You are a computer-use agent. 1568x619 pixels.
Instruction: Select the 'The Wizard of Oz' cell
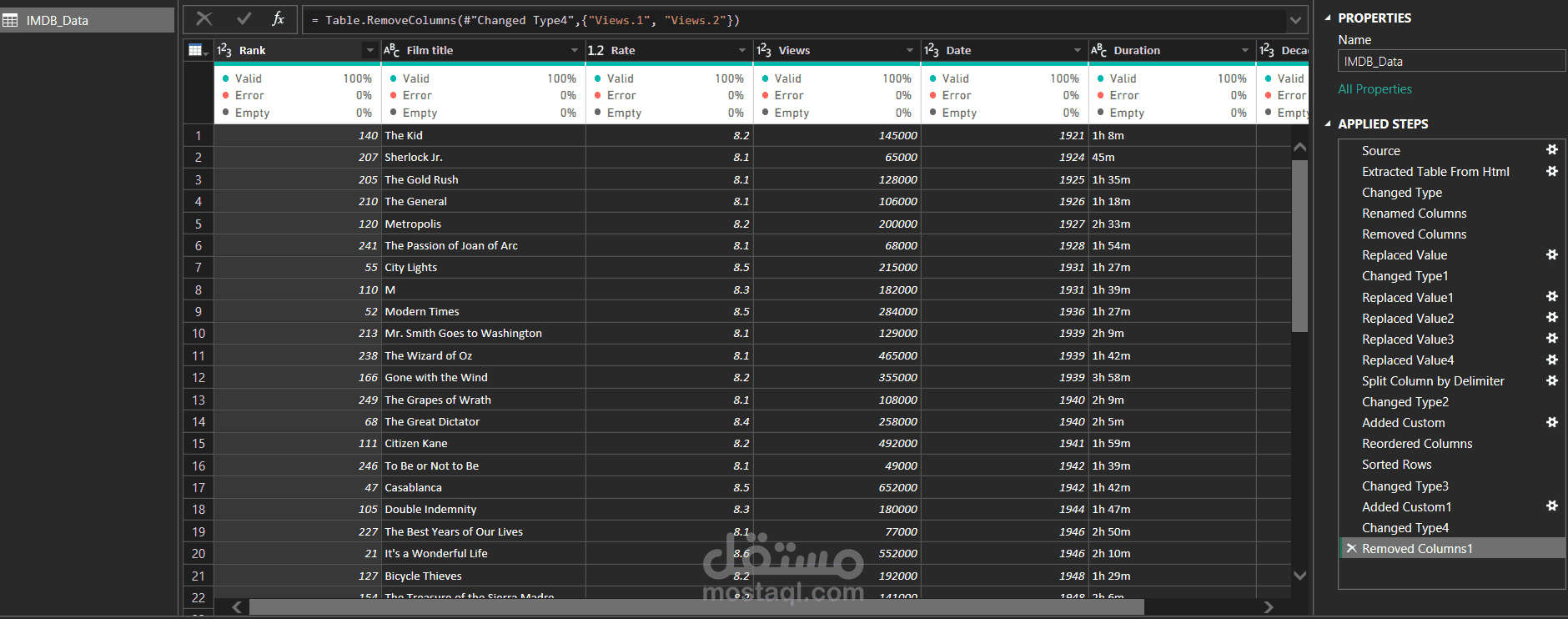click(x=484, y=355)
